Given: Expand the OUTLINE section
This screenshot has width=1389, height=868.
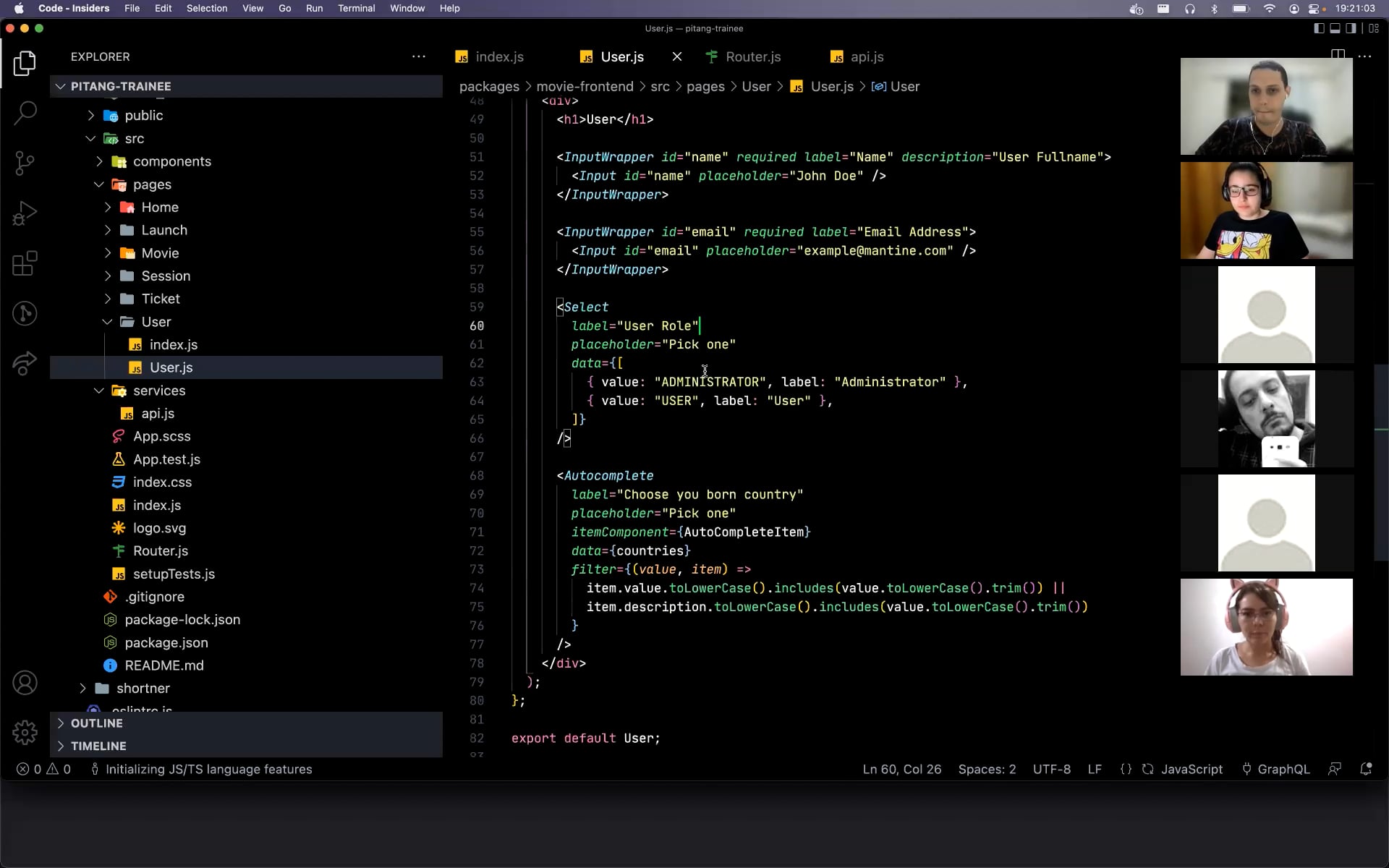Looking at the screenshot, I should (x=246, y=723).
